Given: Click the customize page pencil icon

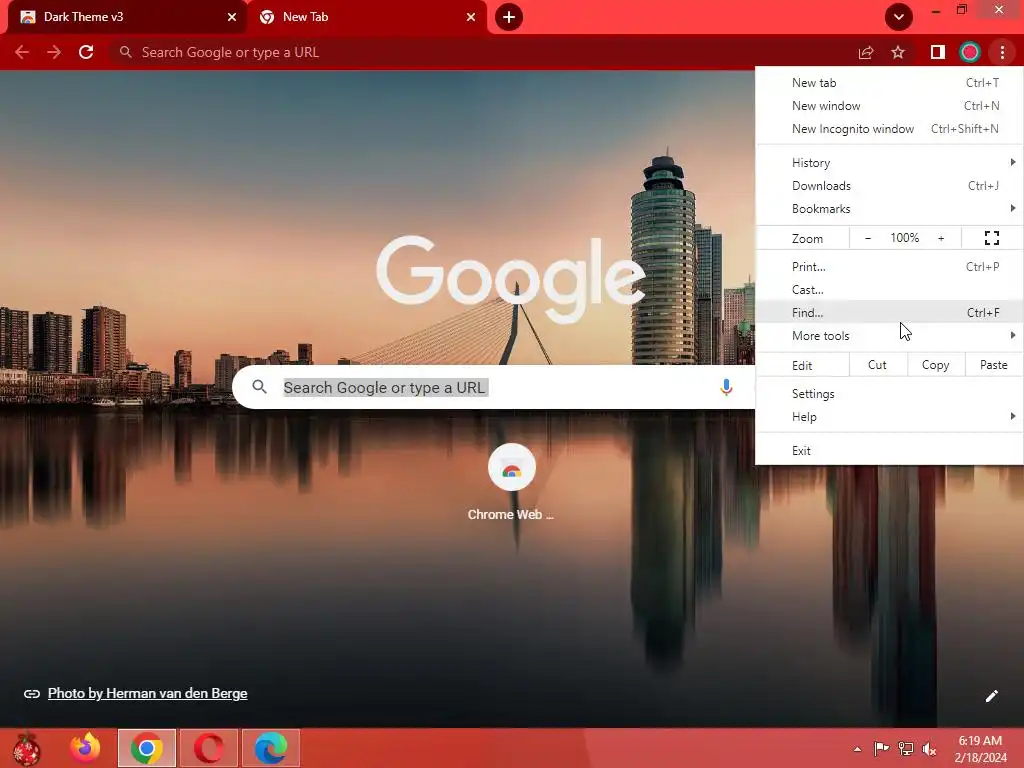Looking at the screenshot, I should (x=991, y=696).
